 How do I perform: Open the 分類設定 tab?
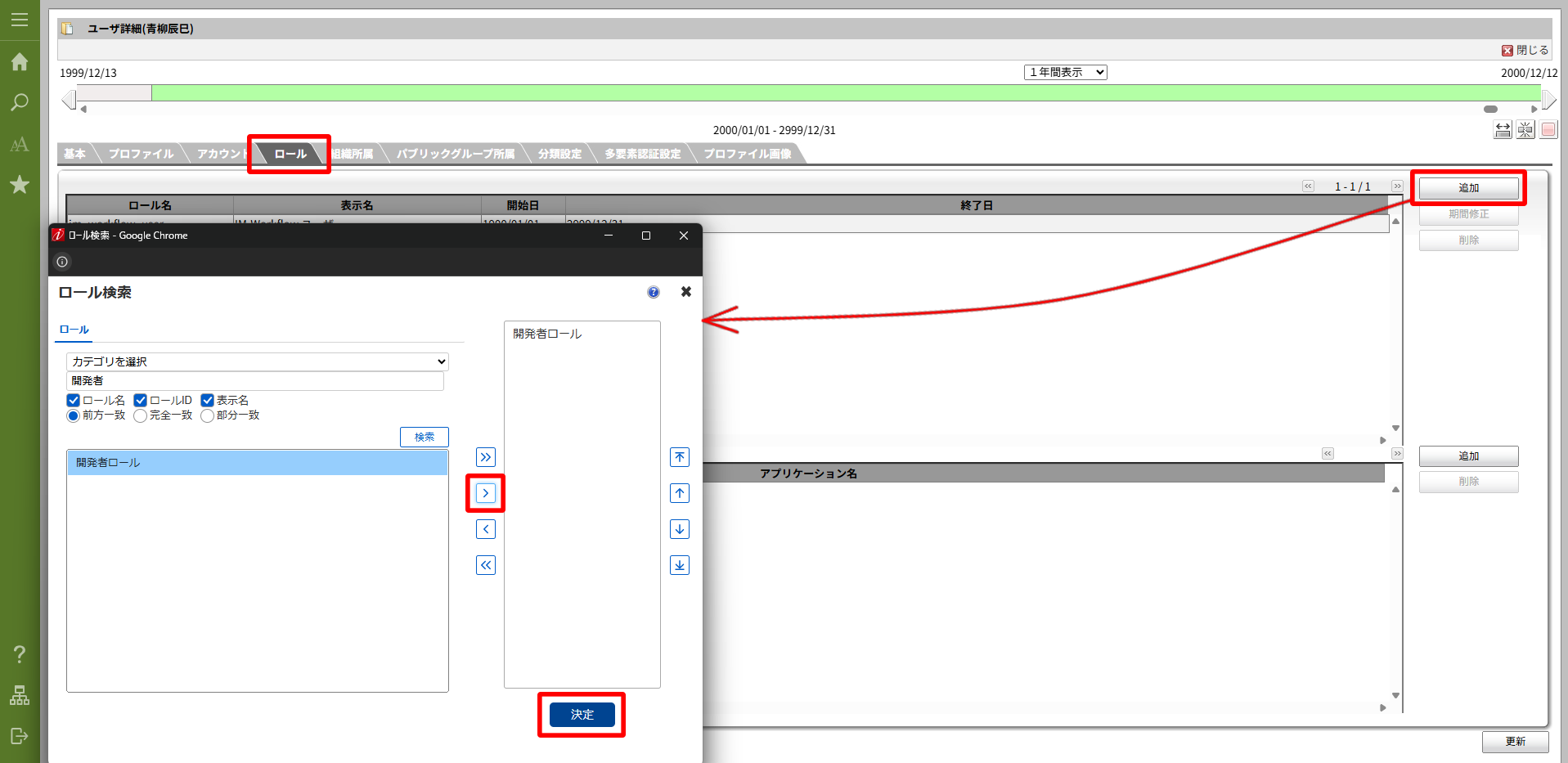pos(559,154)
